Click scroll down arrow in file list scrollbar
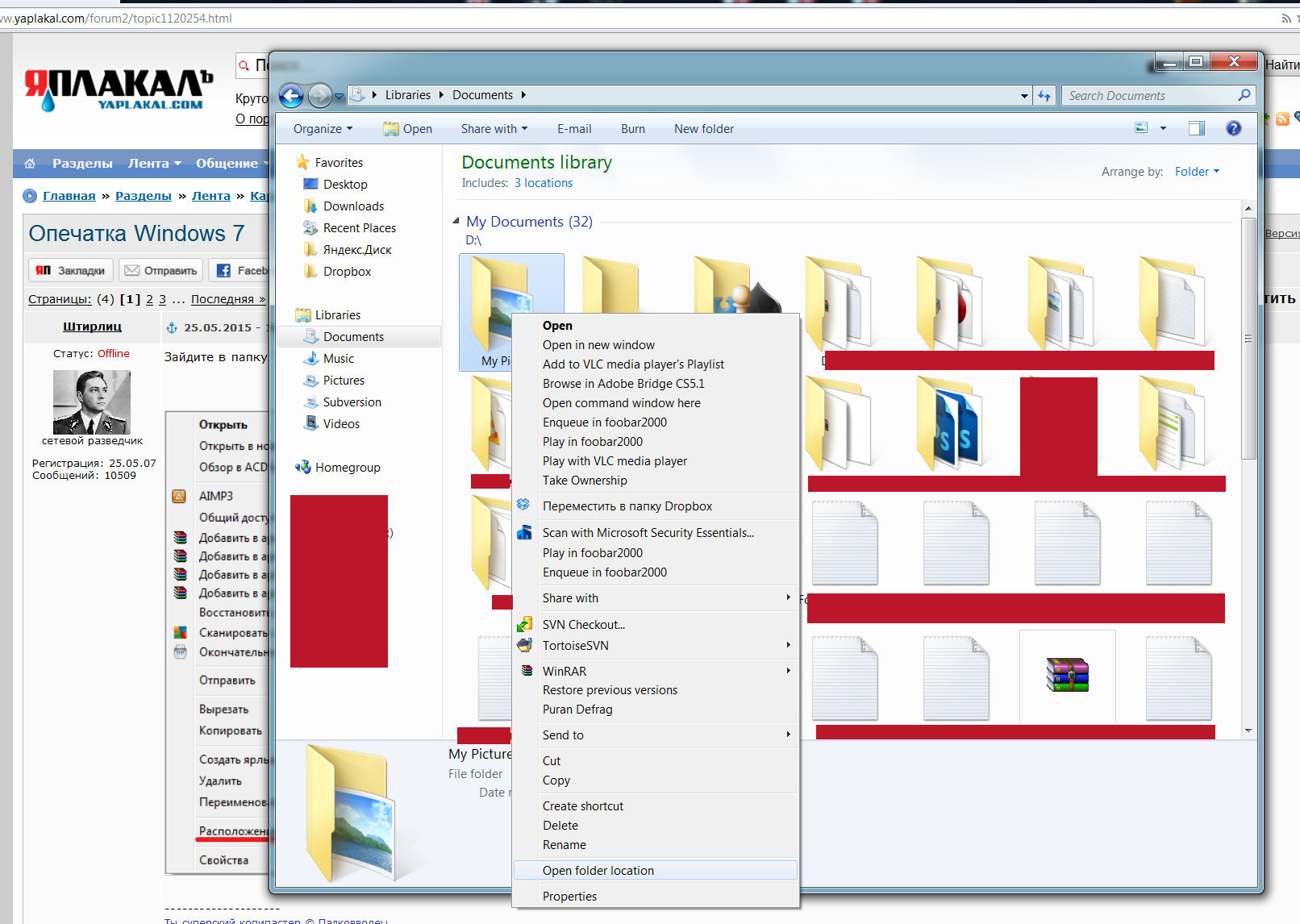Viewport: 1300px width, 924px height. click(1248, 730)
